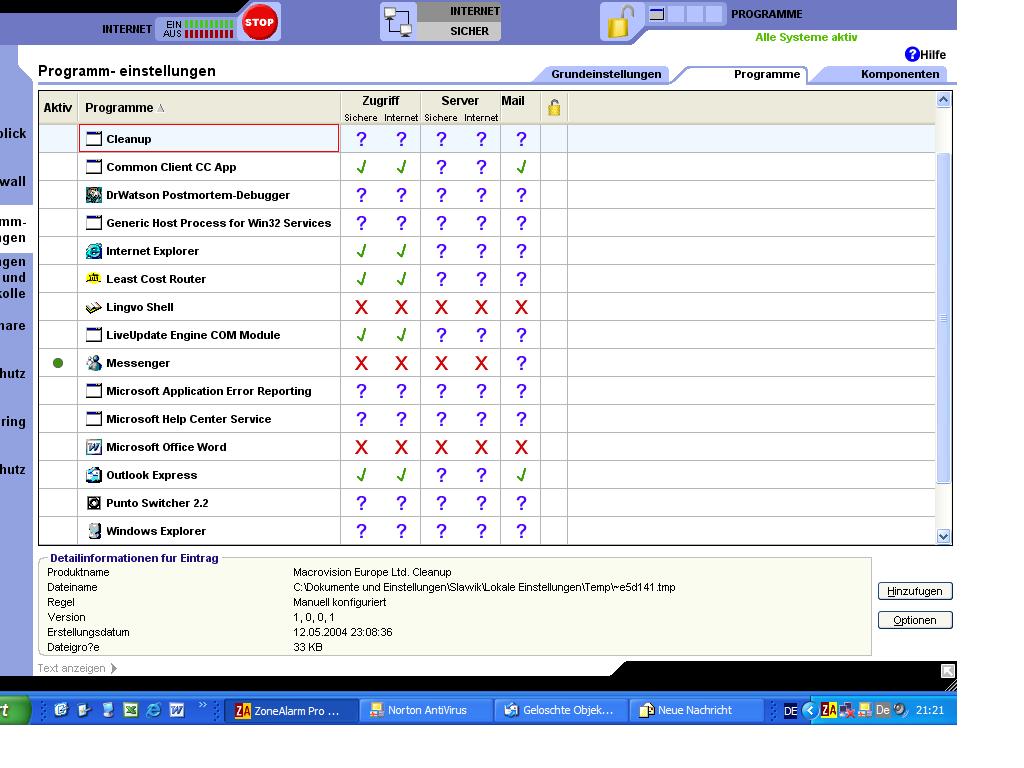Open the Geloschte Objekte taskbar button
This screenshot has width=1024, height=768.
coord(562,710)
